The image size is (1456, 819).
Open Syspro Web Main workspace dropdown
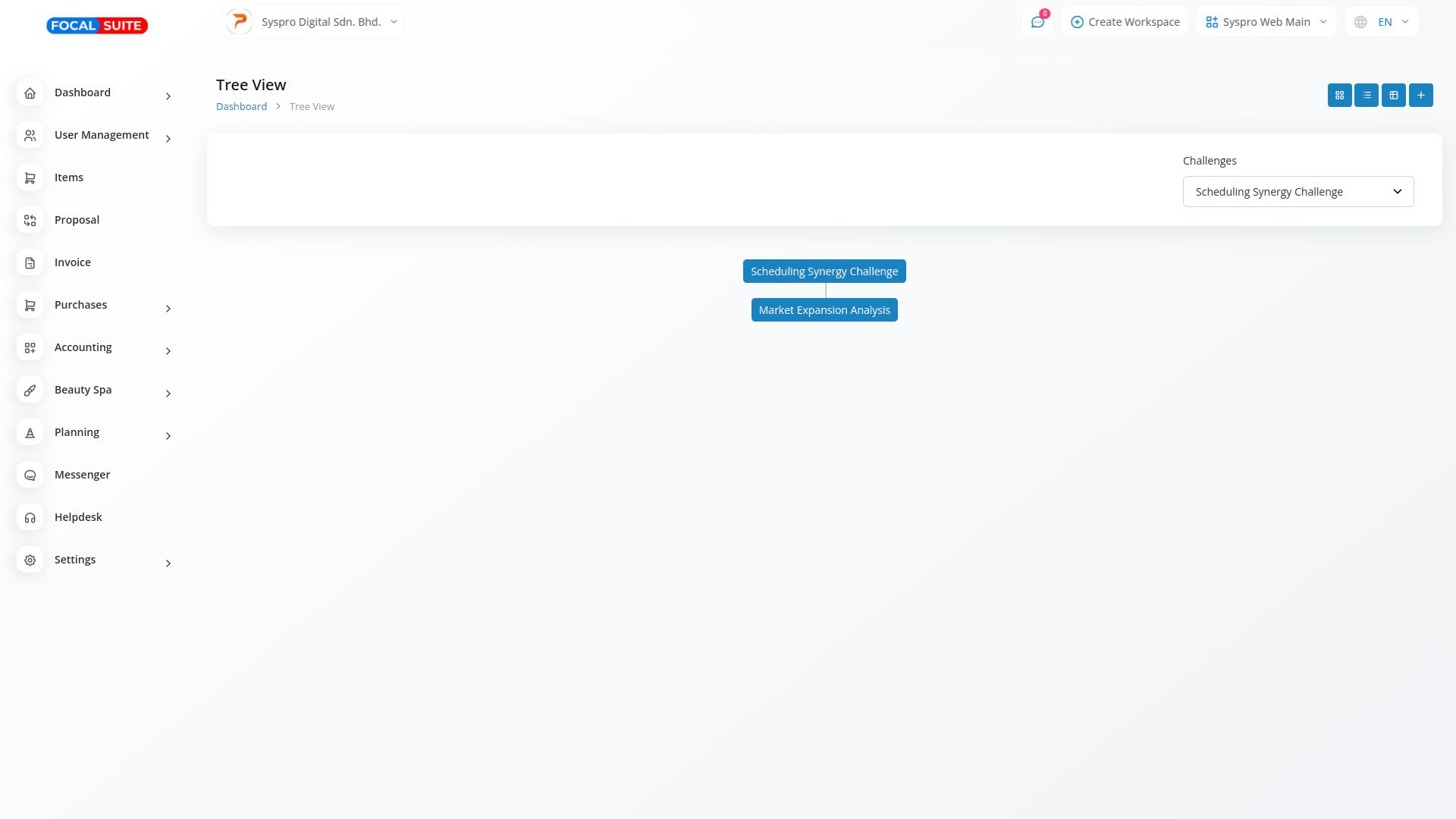(1266, 22)
